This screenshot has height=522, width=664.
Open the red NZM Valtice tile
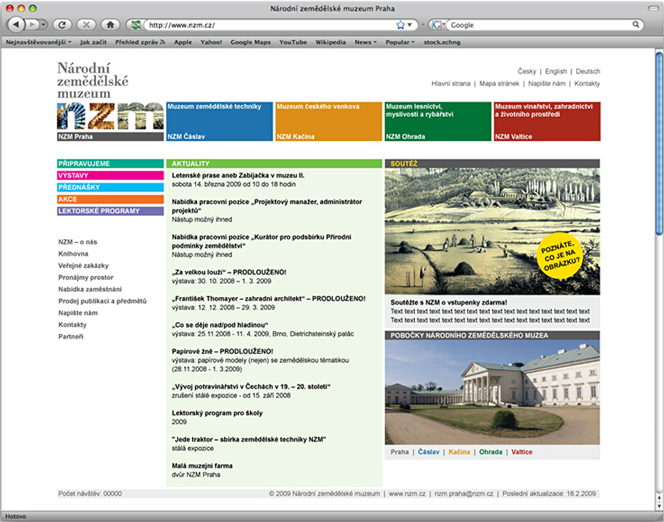[x=547, y=121]
